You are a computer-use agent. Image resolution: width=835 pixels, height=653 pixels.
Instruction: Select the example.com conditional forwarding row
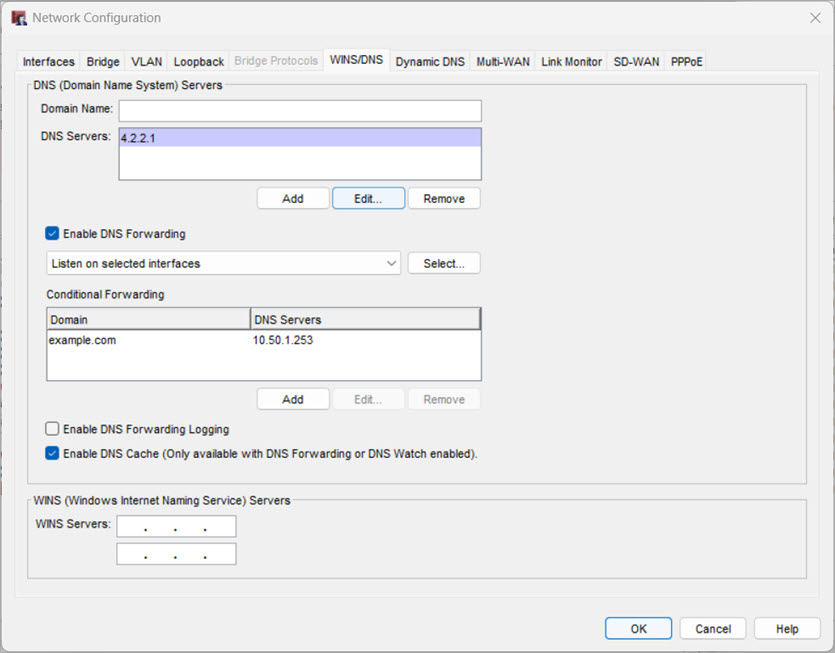pos(264,340)
